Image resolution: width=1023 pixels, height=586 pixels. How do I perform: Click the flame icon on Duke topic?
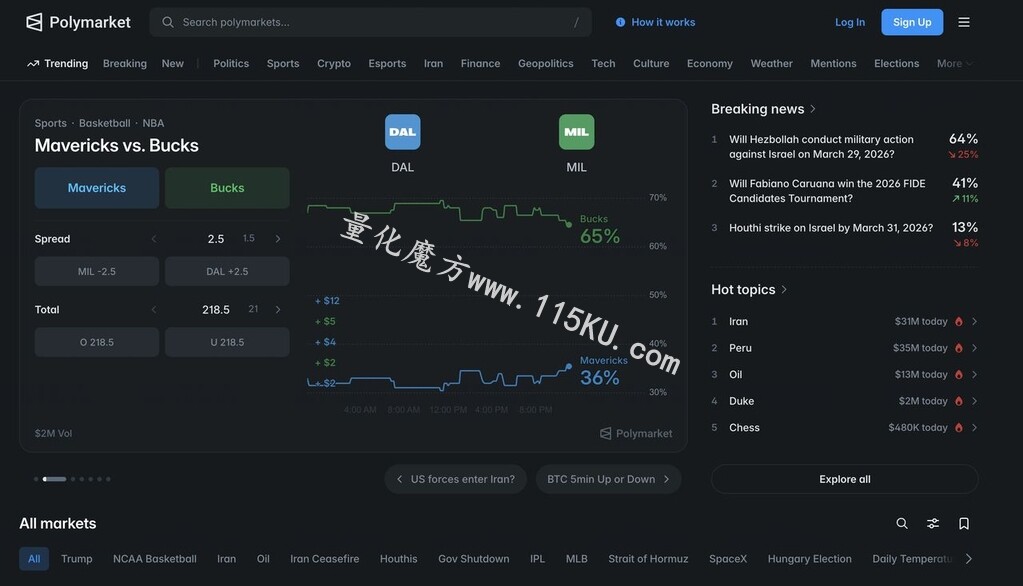pos(958,401)
